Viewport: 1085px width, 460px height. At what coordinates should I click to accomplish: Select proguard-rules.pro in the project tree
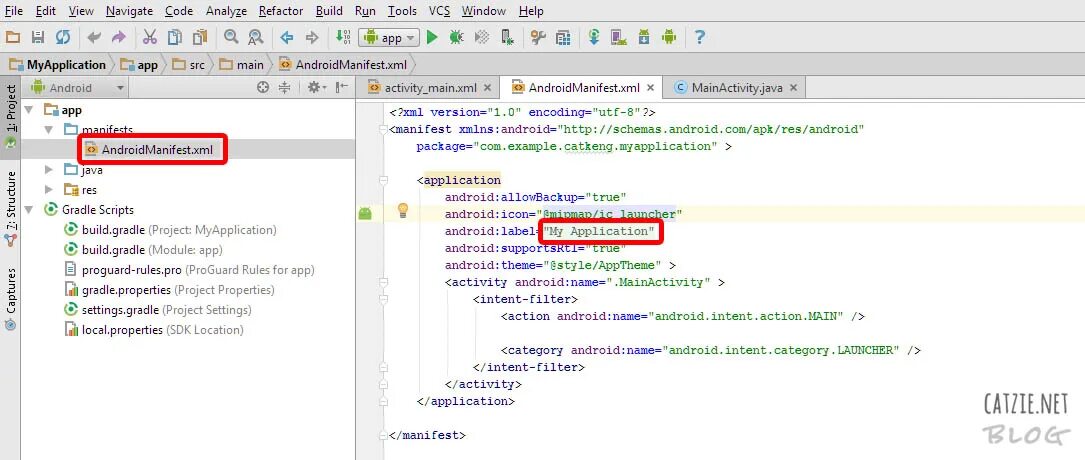(189, 270)
